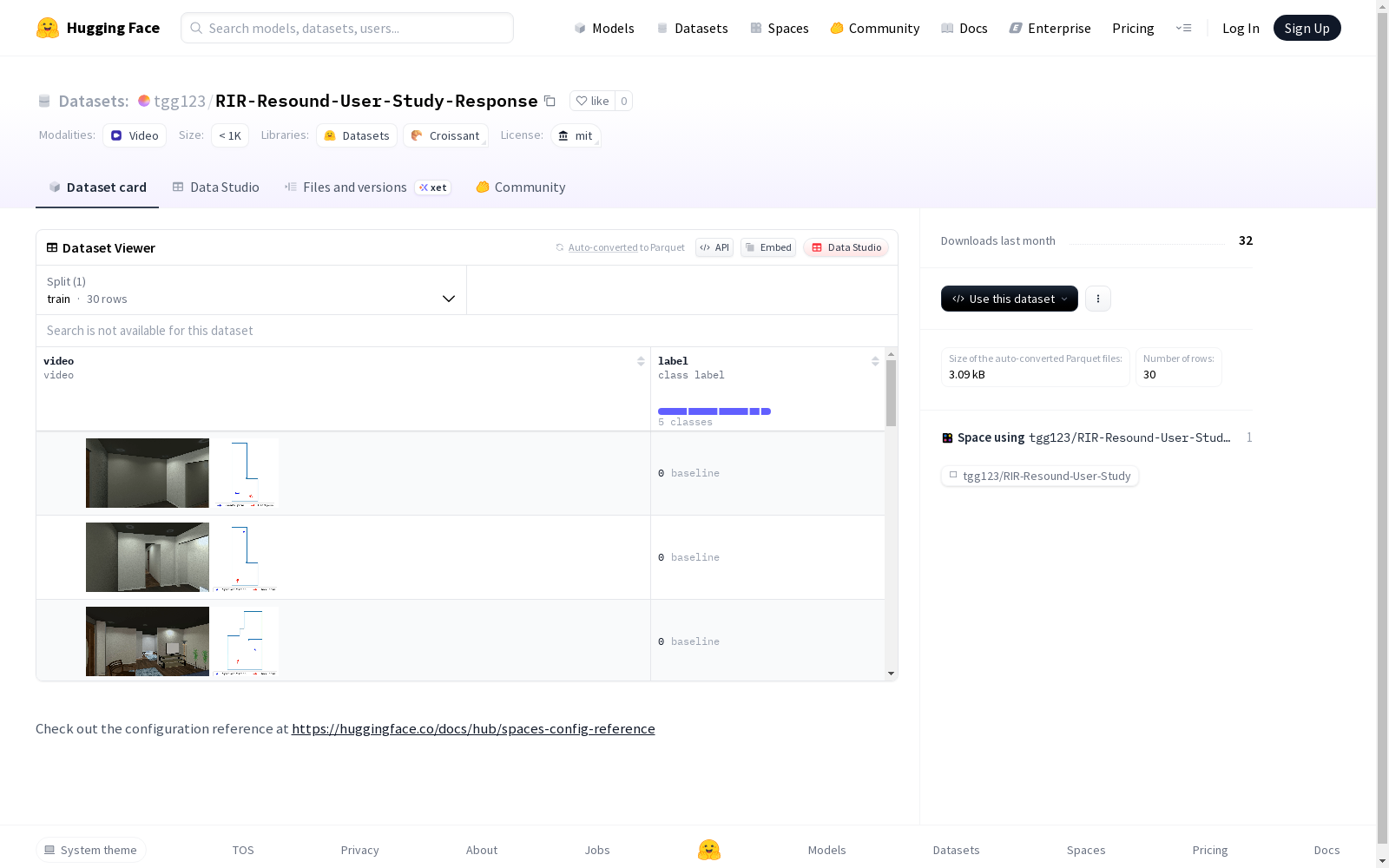This screenshot has width=1389, height=868.
Task: Click the dataset viewer scroll down arrow
Action: tap(891, 674)
